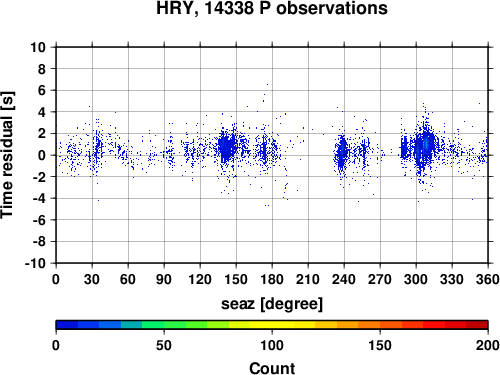This screenshot has height=375, width=500.
Task: Click the colorbar tick label '200'
Action: click(487, 345)
